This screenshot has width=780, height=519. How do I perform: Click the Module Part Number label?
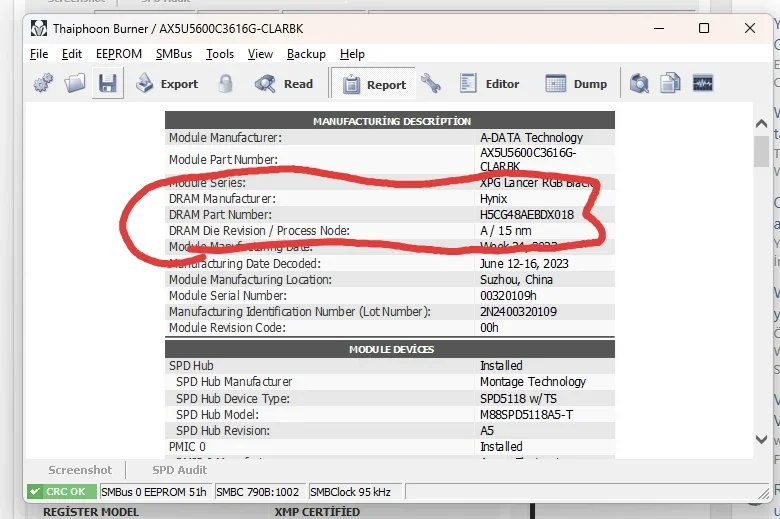[x=223, y=160]
